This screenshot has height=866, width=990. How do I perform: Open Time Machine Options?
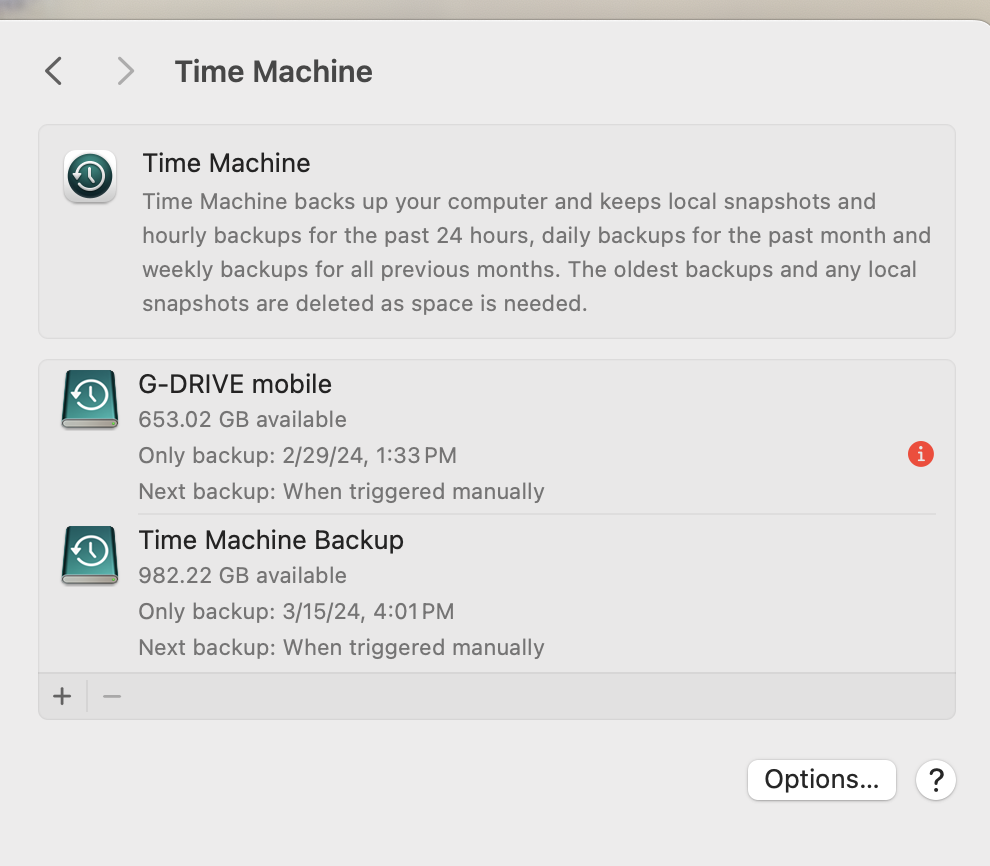click(x=821, y=780)
